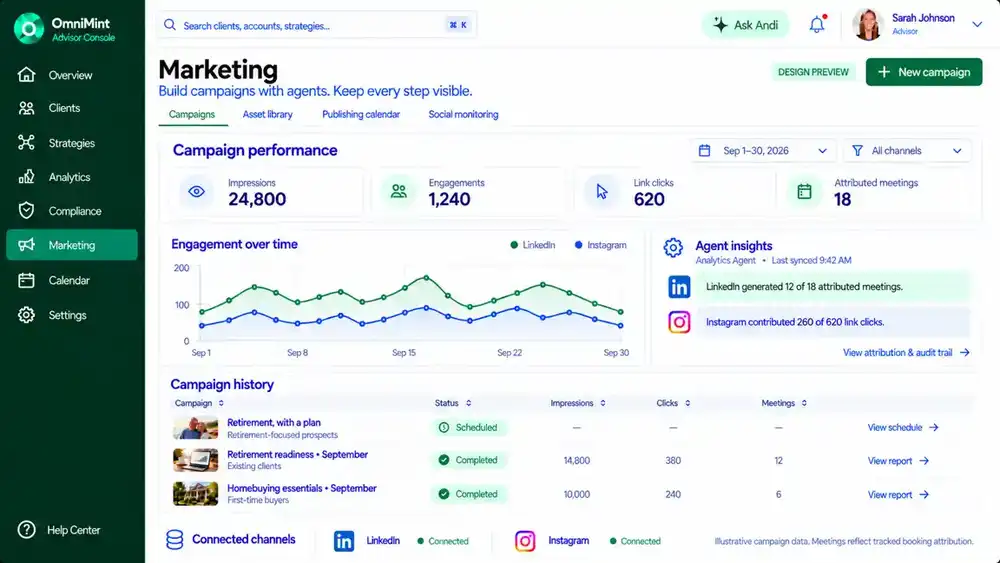Viewport: 1000px width, 563px height.
Task: Click the OmniMint logo icon
Action: point(29,28)
